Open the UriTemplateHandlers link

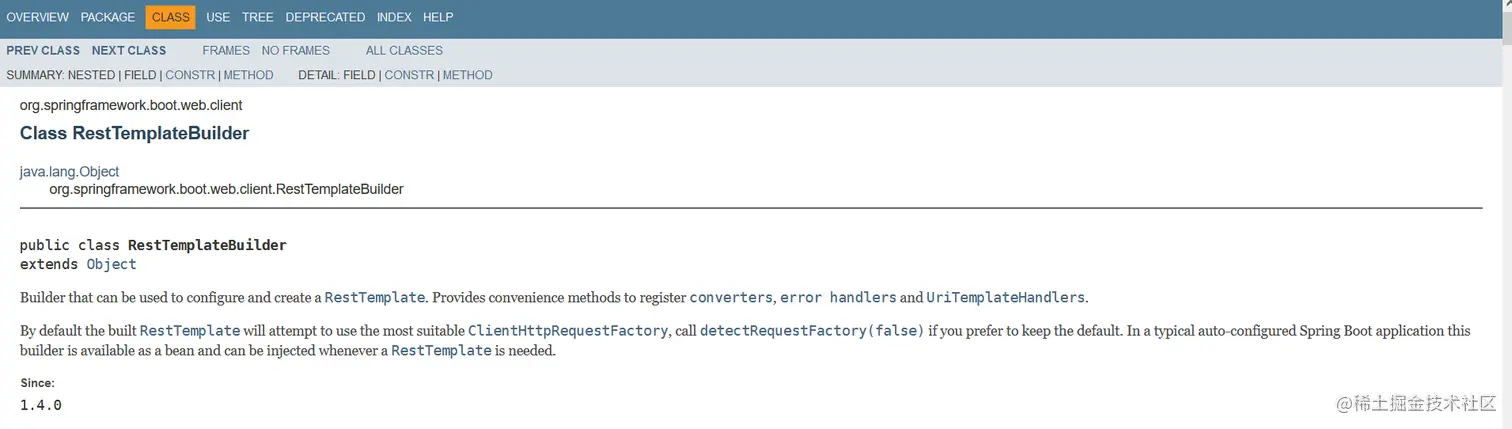click(1005, 297)
